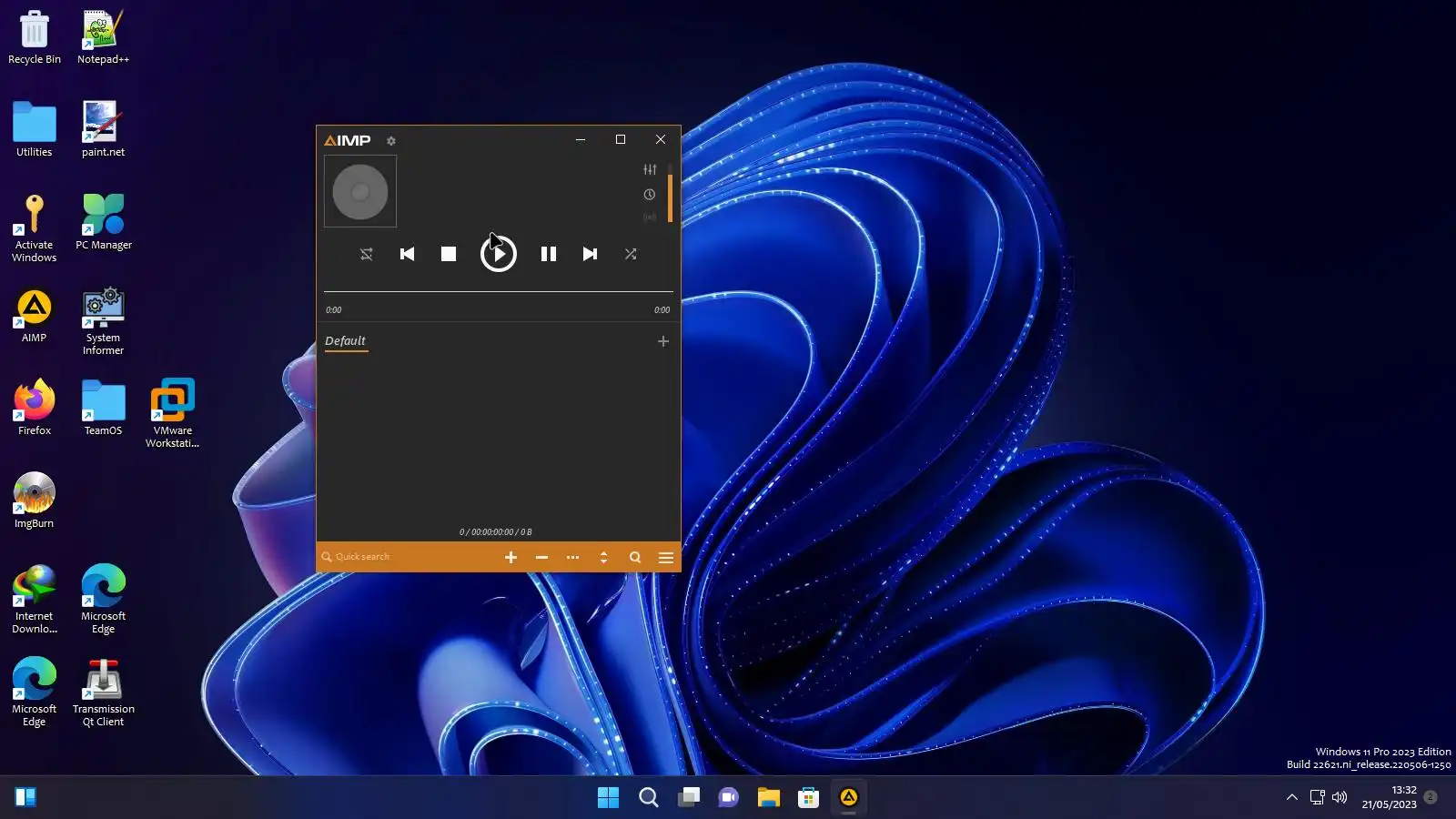Minimize the AIMP window

pyautogui.click(x=581, y=139)
